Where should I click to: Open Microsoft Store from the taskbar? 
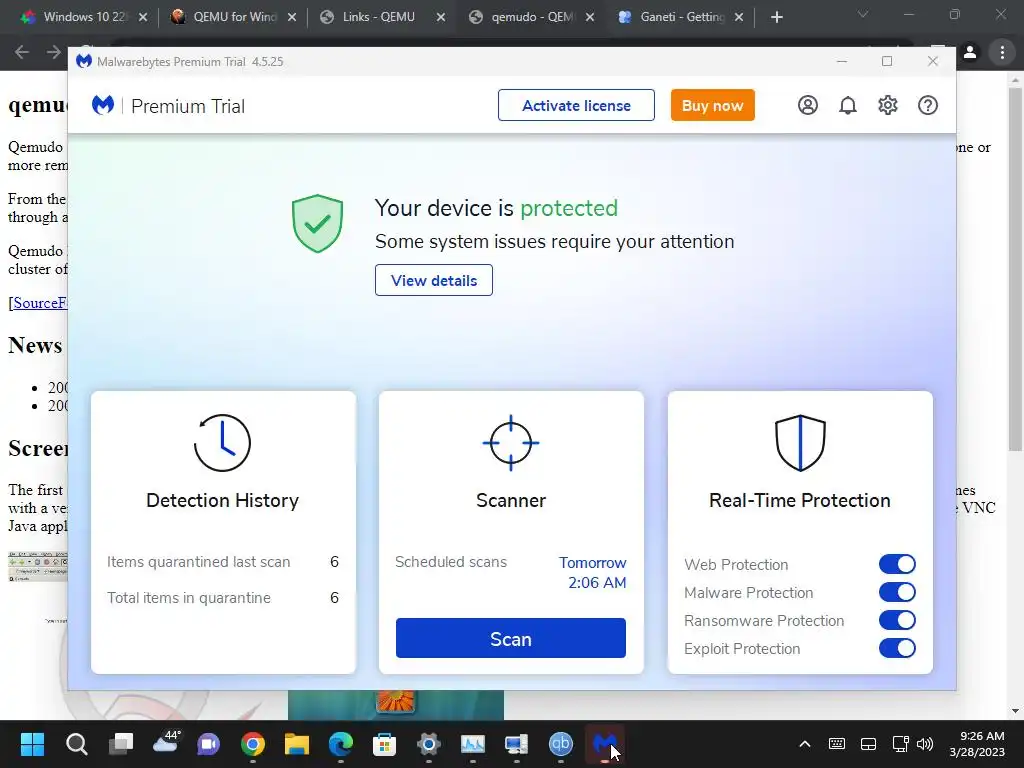point(385,744)
